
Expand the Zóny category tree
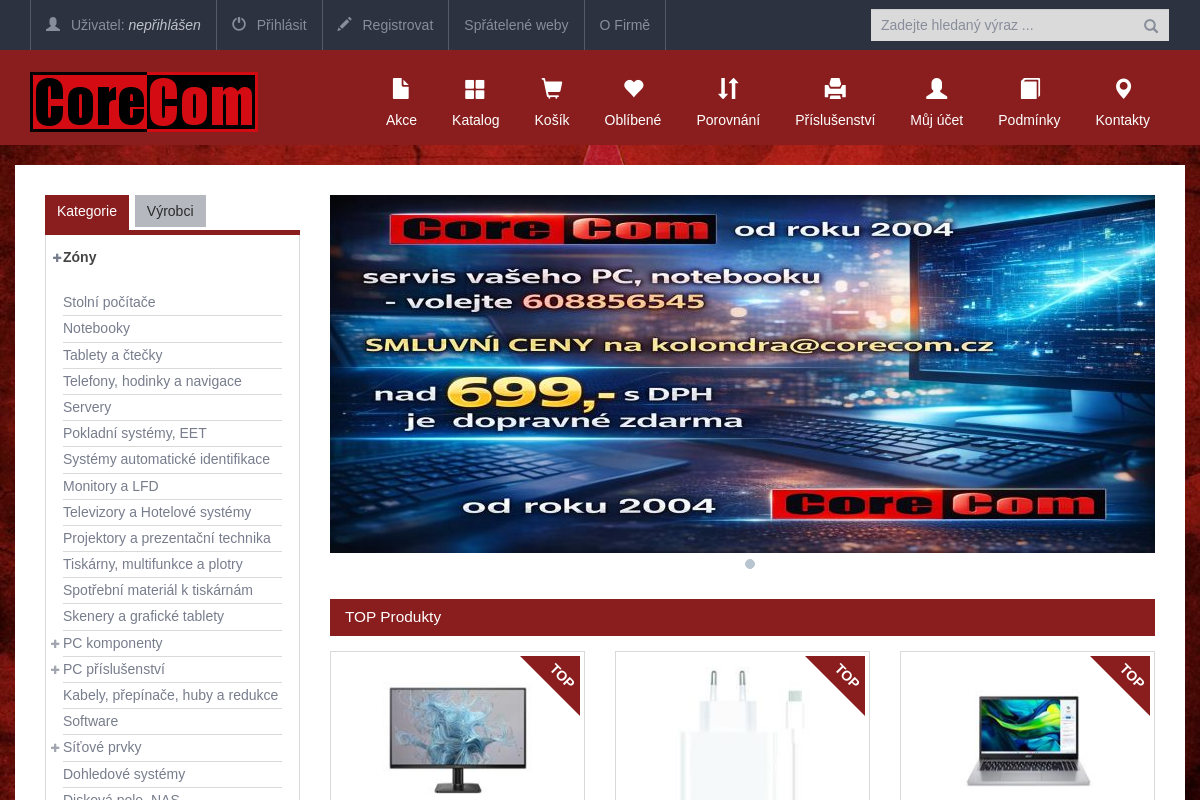56,258
